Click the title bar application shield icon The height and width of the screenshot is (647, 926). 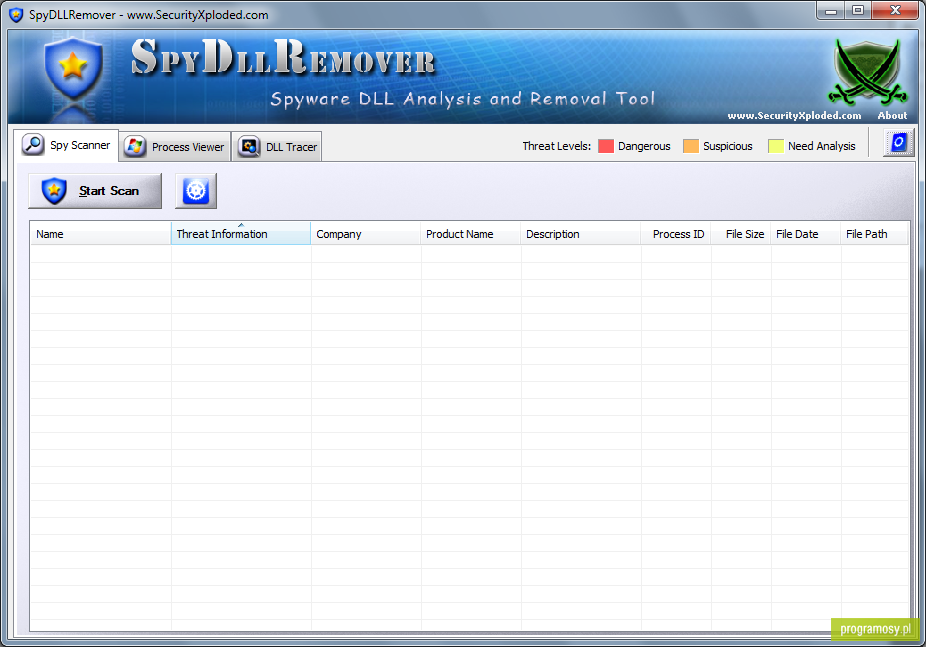[x=17, y=15]
